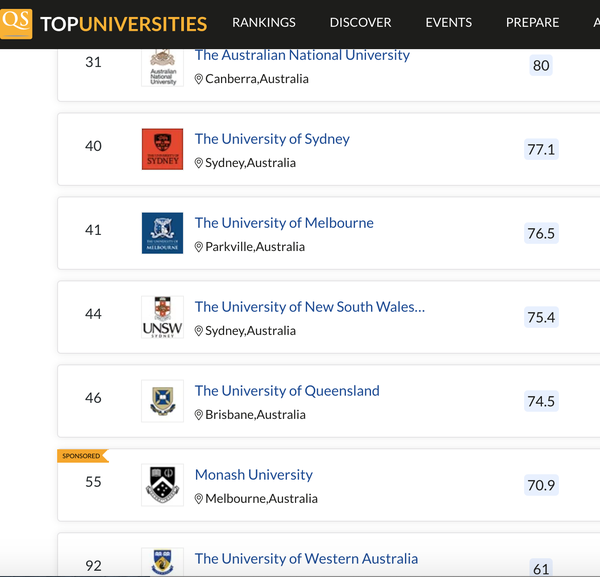
Task: Click rank number 55
Action: (x=93, y=482)
